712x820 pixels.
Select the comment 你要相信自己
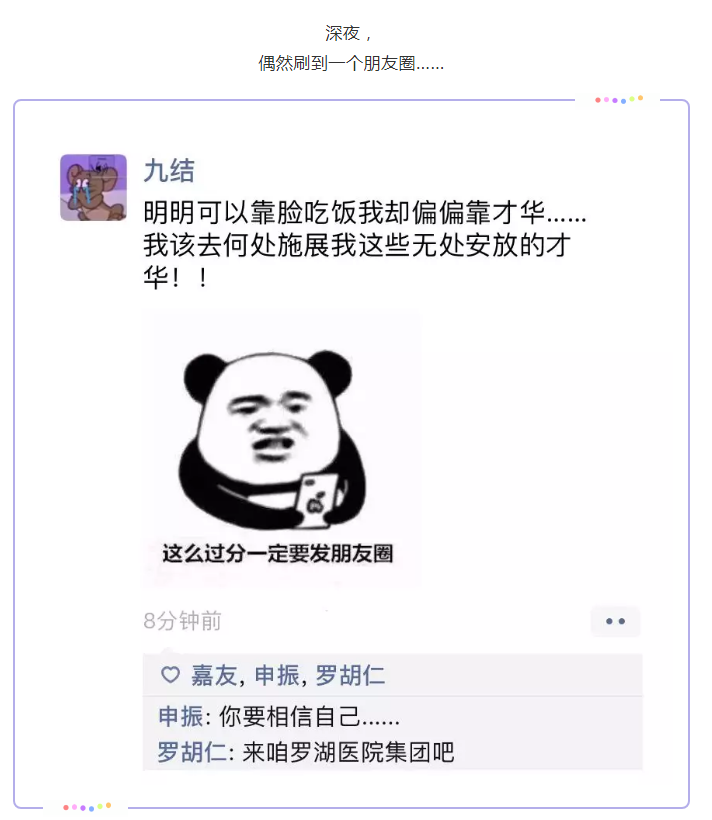[x=309, y=716]
